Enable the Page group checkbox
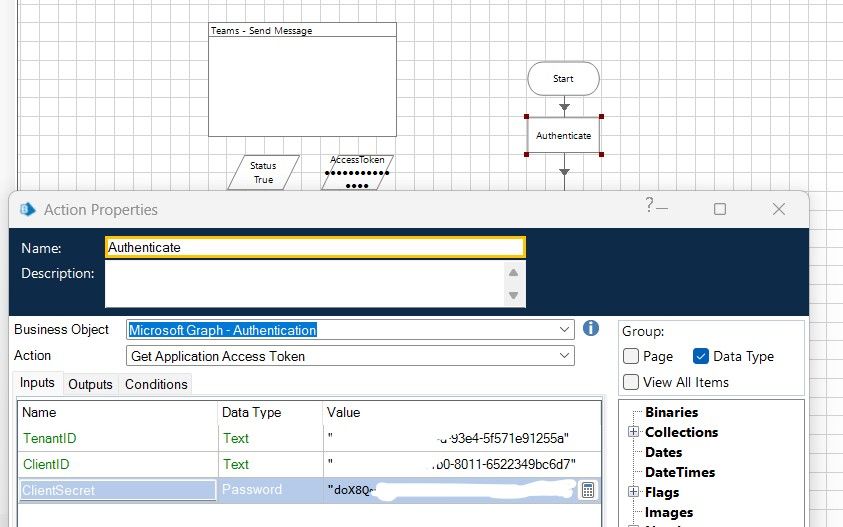Viewport: 843px width, 527px height. pos(631,356)
